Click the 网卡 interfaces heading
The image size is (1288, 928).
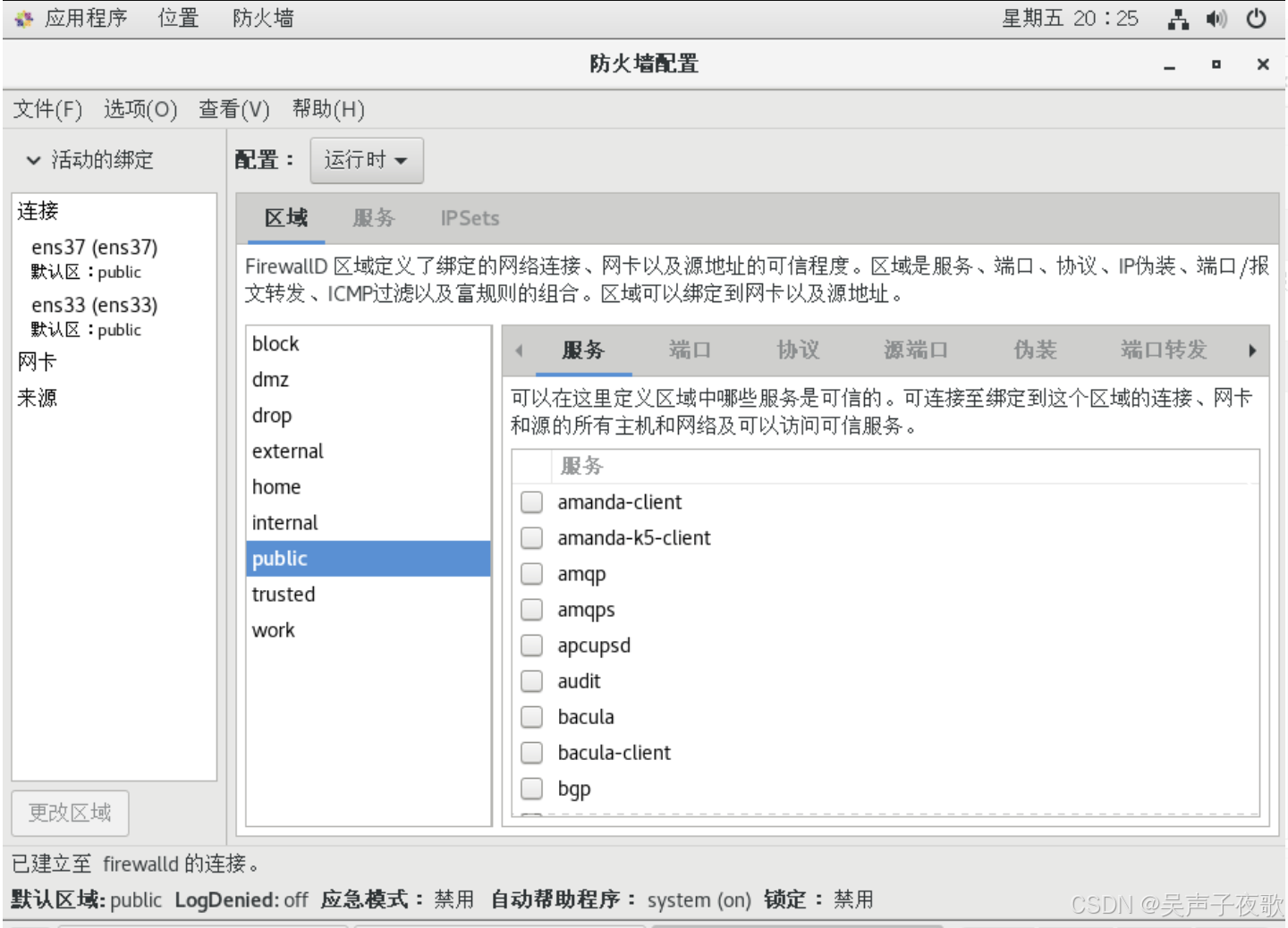[37, 362]
